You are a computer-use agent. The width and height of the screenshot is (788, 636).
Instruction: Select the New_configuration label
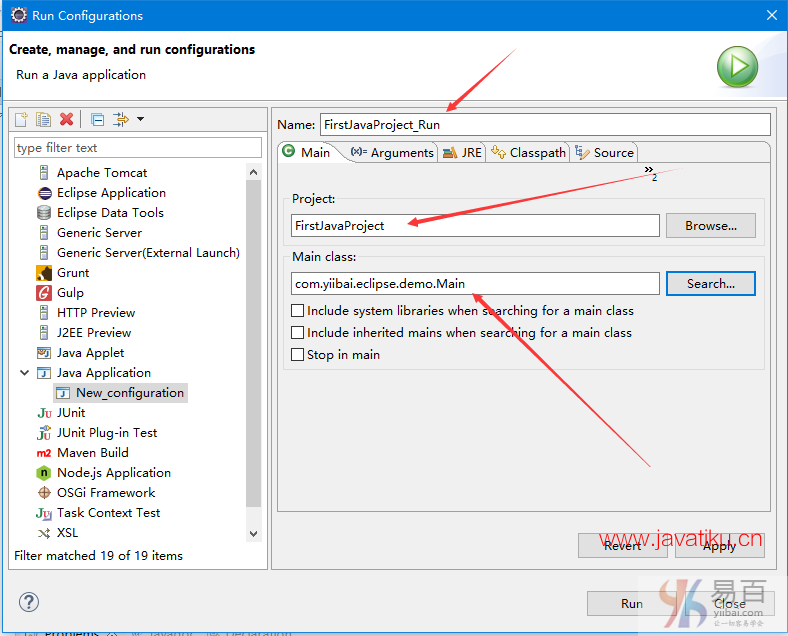click(130, 393)
